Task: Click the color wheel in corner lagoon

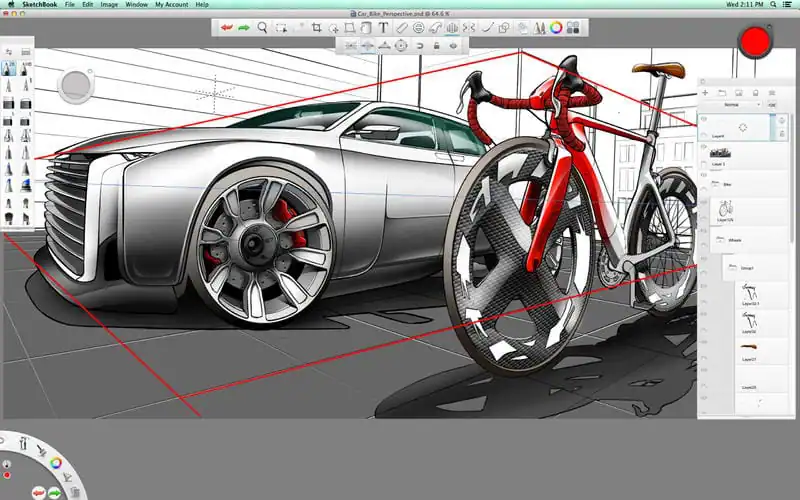Action: pyautogui.click(x=56, y=462)
